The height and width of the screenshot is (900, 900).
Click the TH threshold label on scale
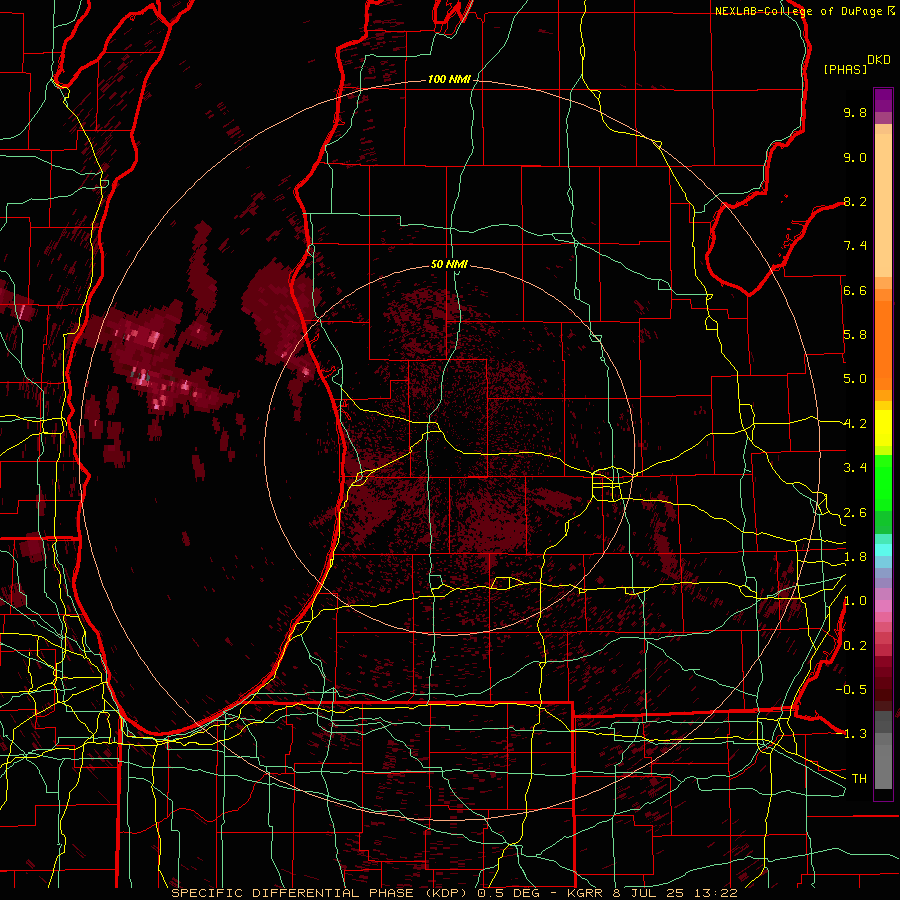(859, 779)
